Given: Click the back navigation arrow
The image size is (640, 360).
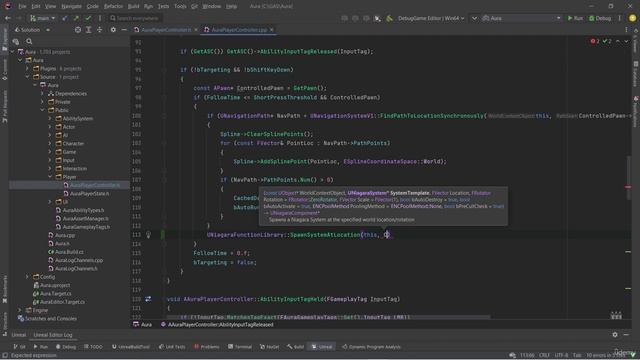Looking at the screenshot, I should pos(7,18).
